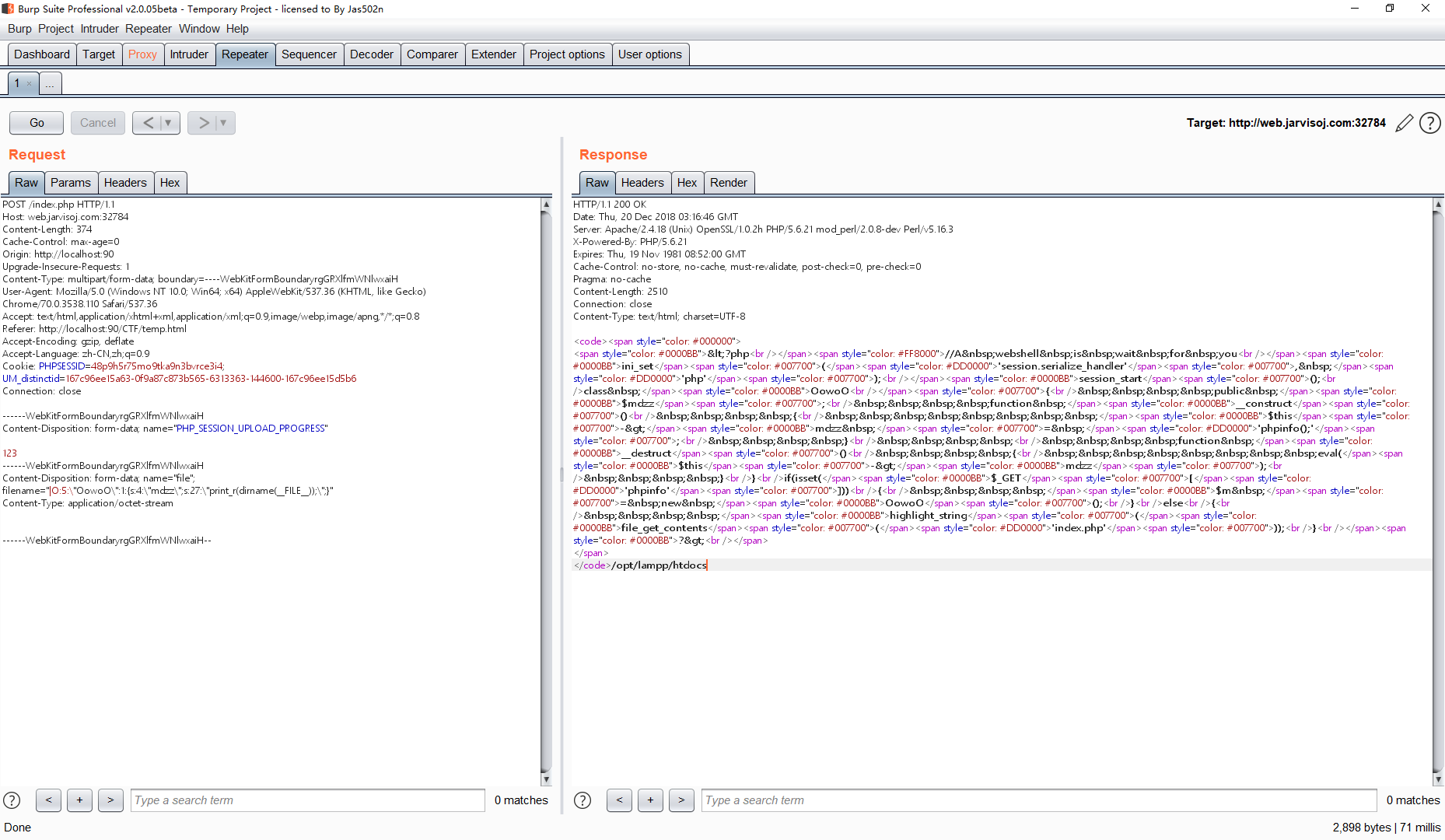
Task: Go to previous response search match
Action: point(619,800)
